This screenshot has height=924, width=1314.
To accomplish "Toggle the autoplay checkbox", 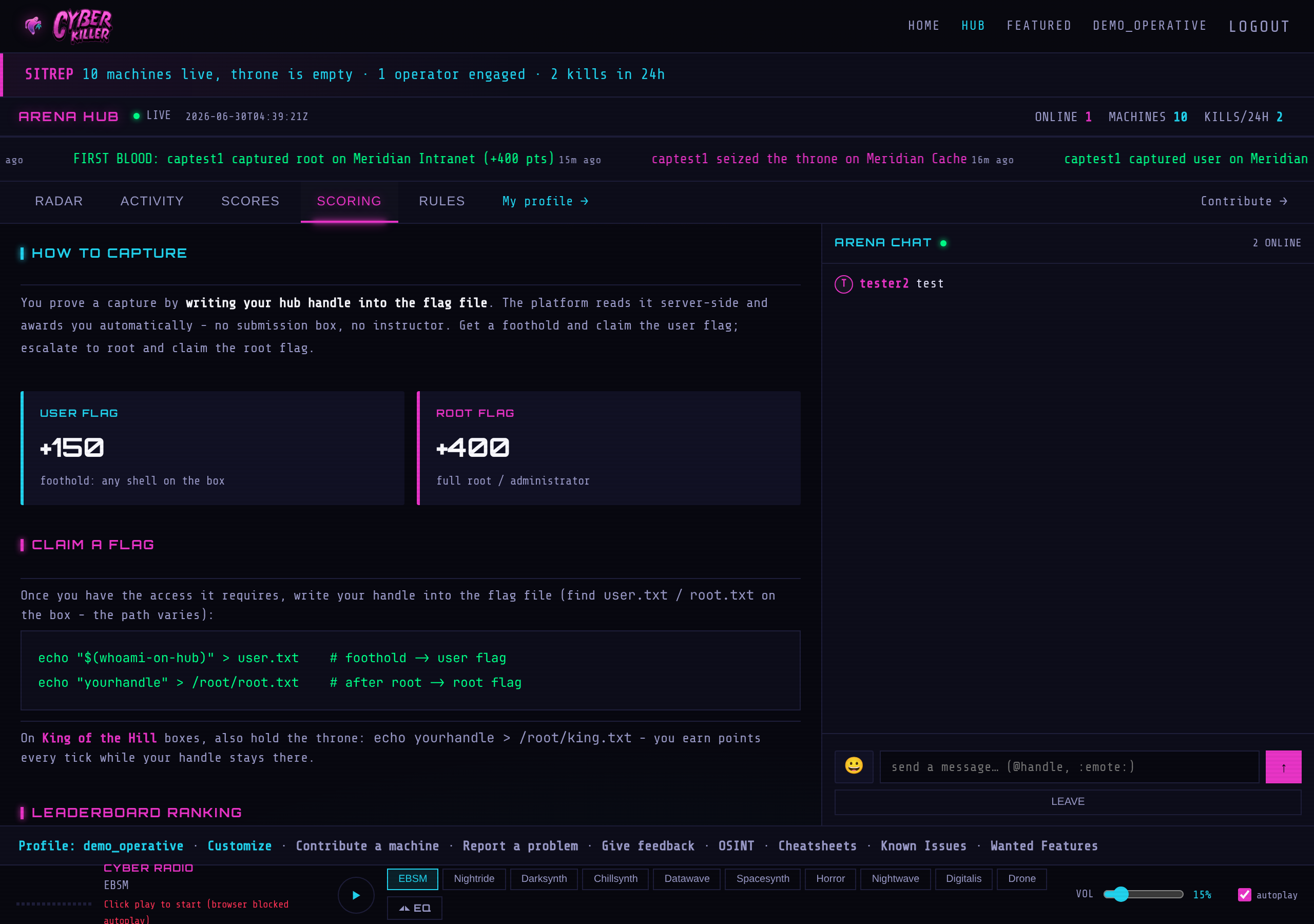I will (x=1244, y=895).
